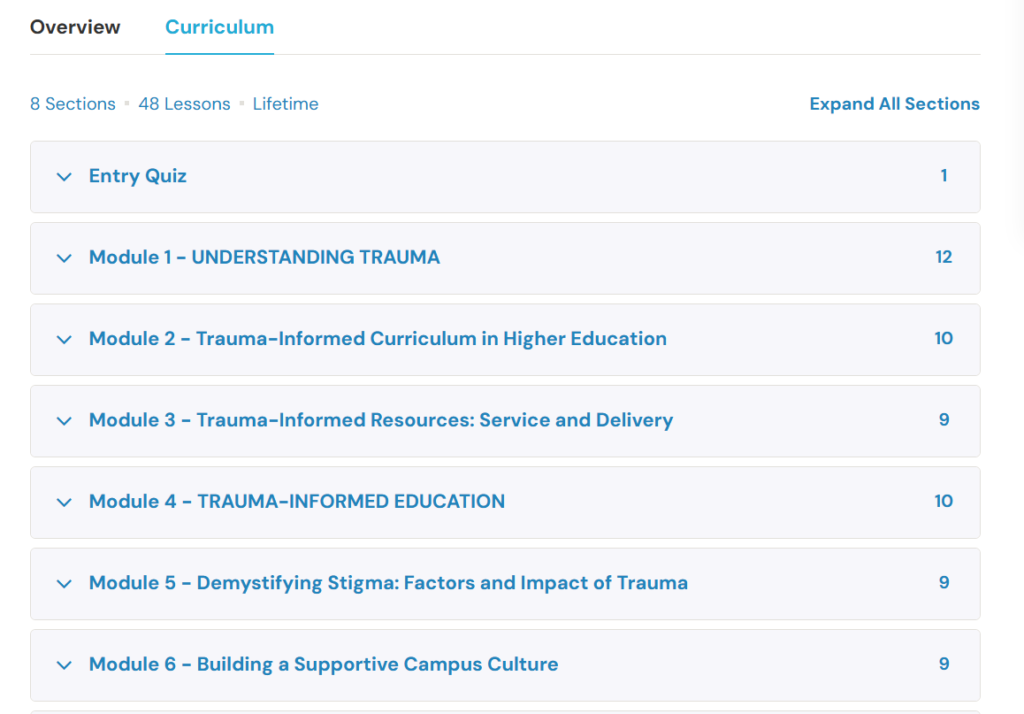Expand the Entry Quiz section chevron
1024x714 pixels.
click(x=64, y=177)
